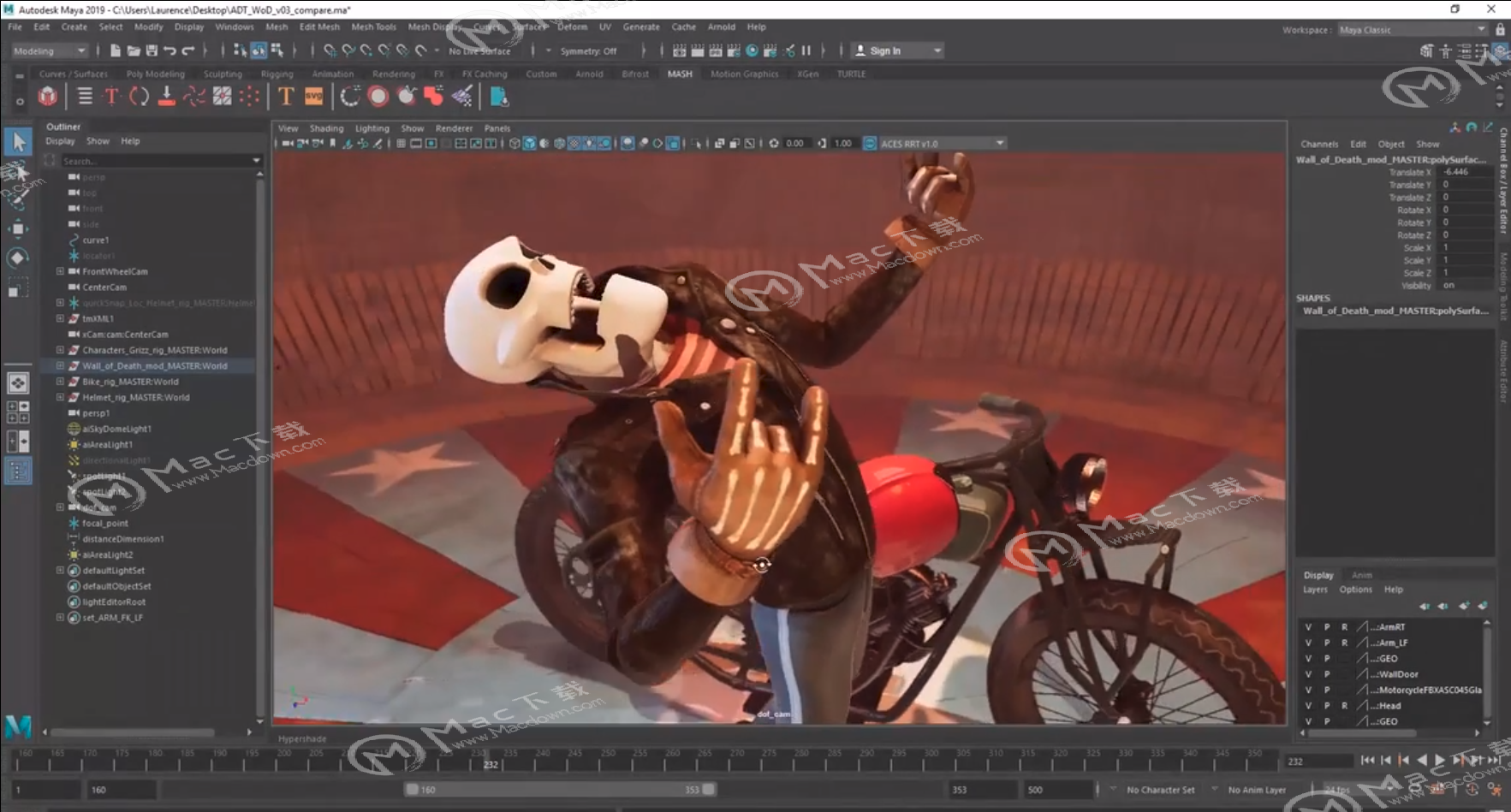Click the go to start of playback button
The width and height of the screenshot is (1511, 812).
click(1367, 760)
